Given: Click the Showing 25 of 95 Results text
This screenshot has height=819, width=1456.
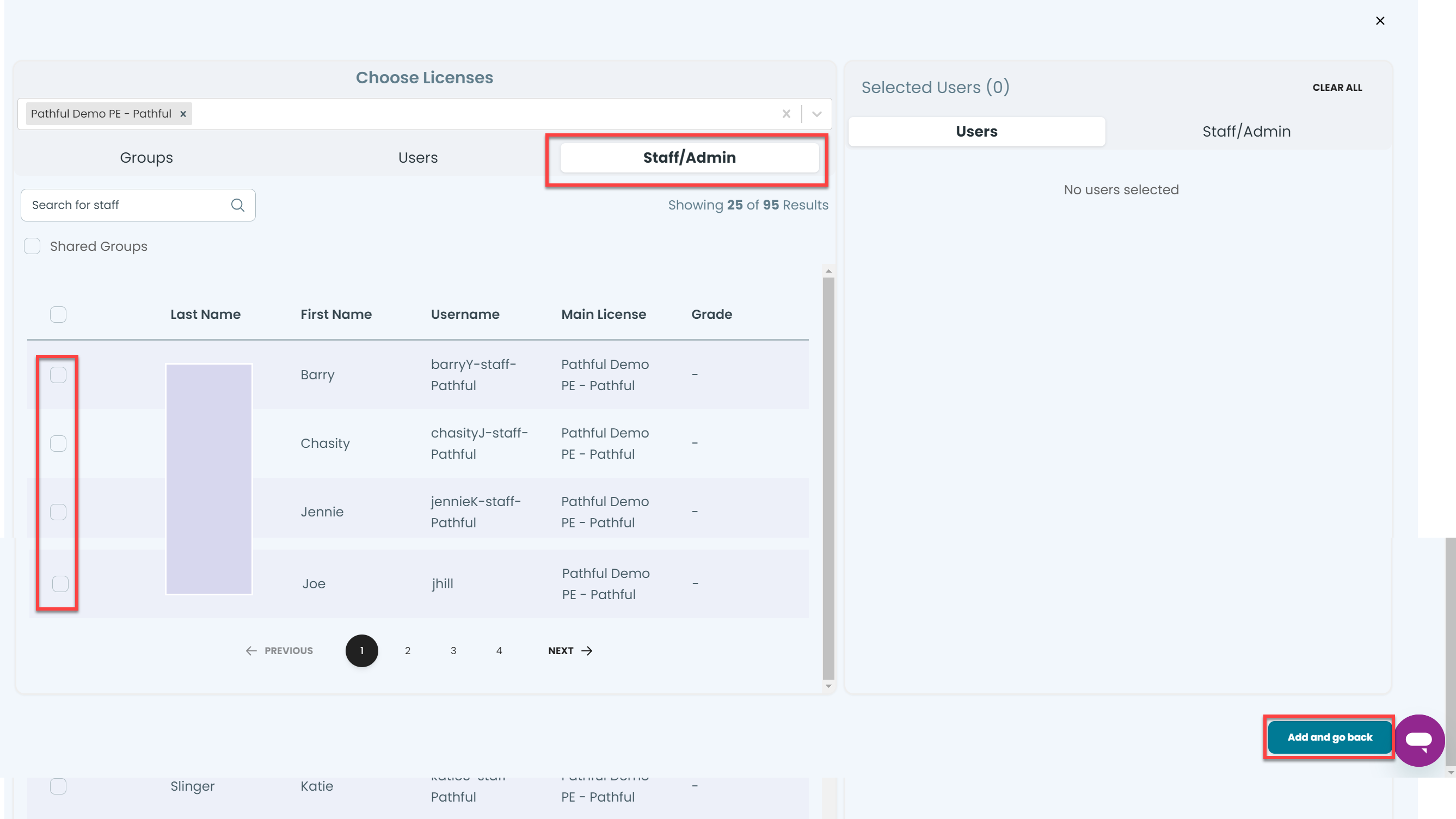Looking at the screenshot, I should tap(748, 205).
